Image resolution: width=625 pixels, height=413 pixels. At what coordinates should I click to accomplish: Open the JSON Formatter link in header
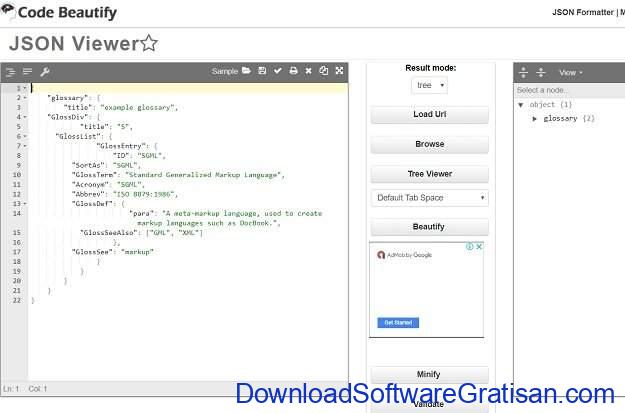583,12
